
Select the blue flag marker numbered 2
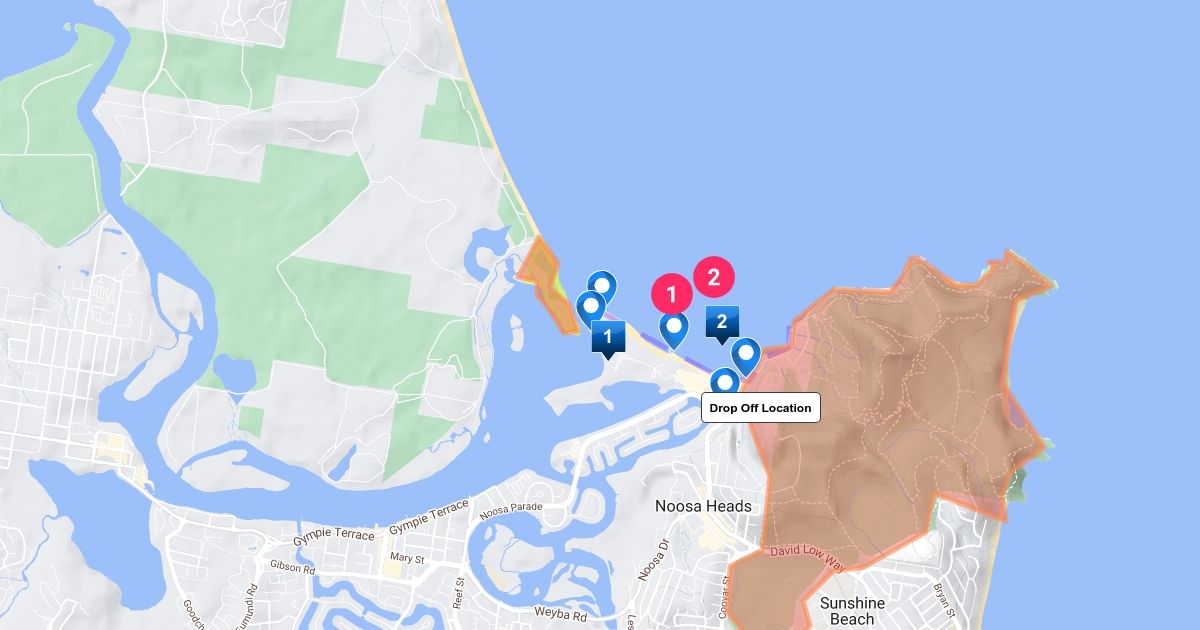pyautogui.click(x=721, y=323)
